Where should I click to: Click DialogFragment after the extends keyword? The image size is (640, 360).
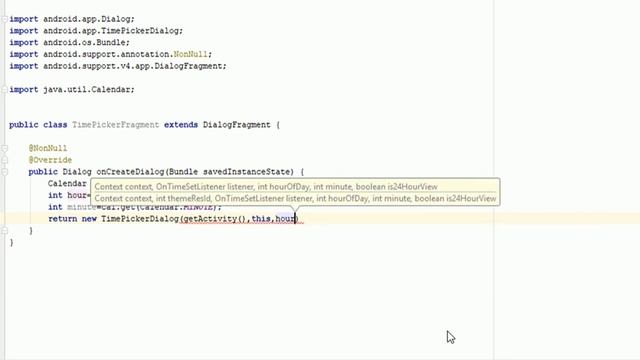pos(237,125)
